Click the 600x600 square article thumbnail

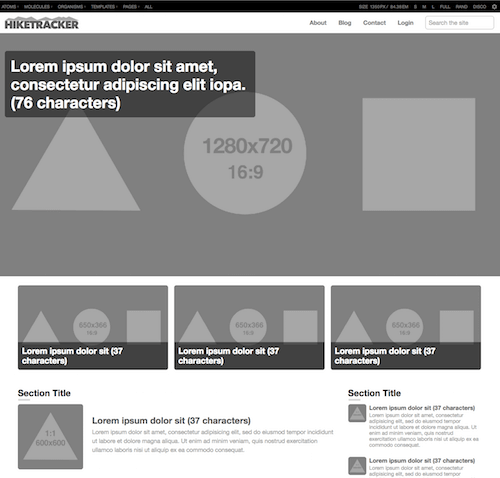50,437
